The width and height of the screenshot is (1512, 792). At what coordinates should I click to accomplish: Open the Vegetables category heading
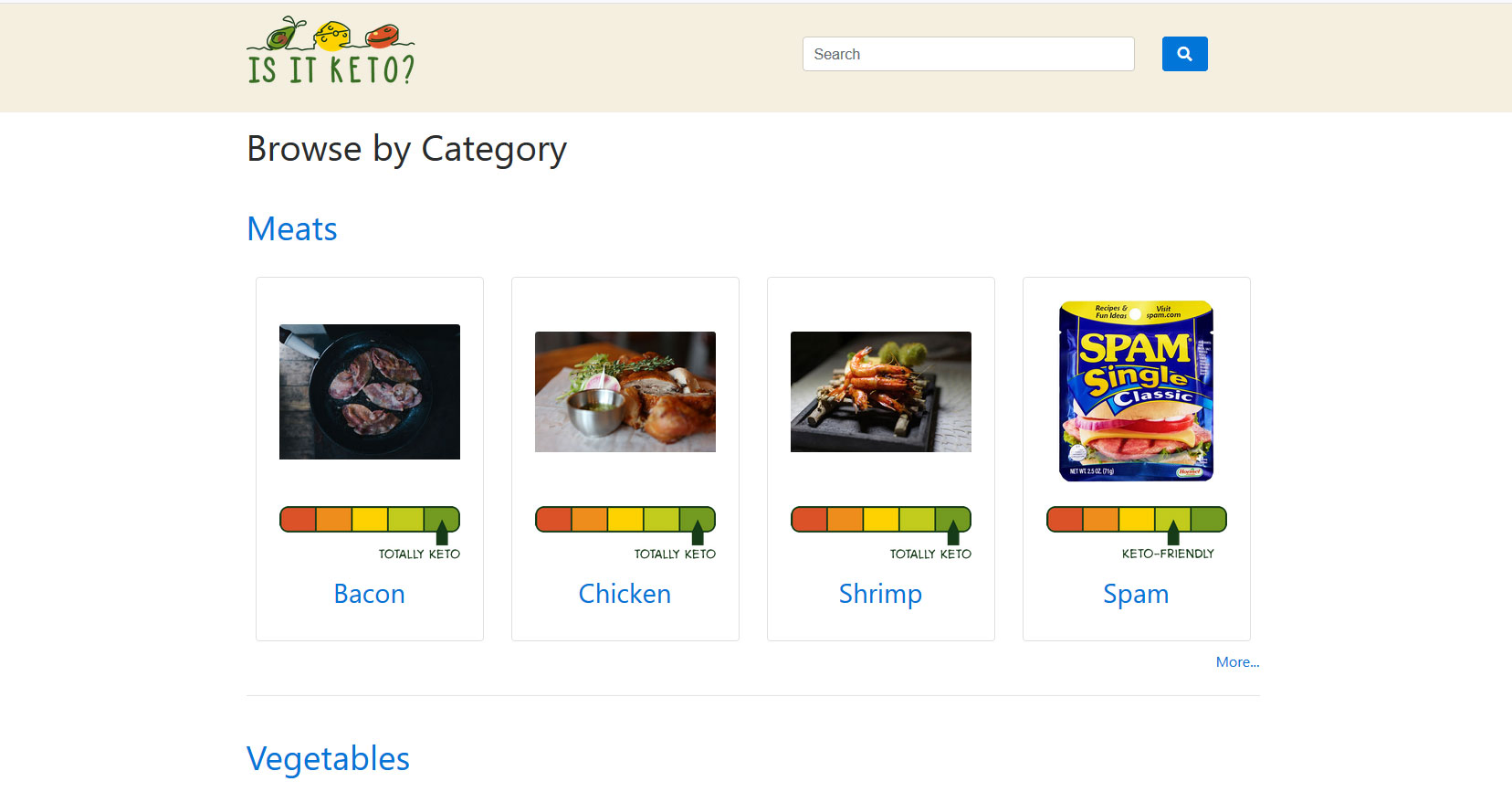tap(328, 758)
